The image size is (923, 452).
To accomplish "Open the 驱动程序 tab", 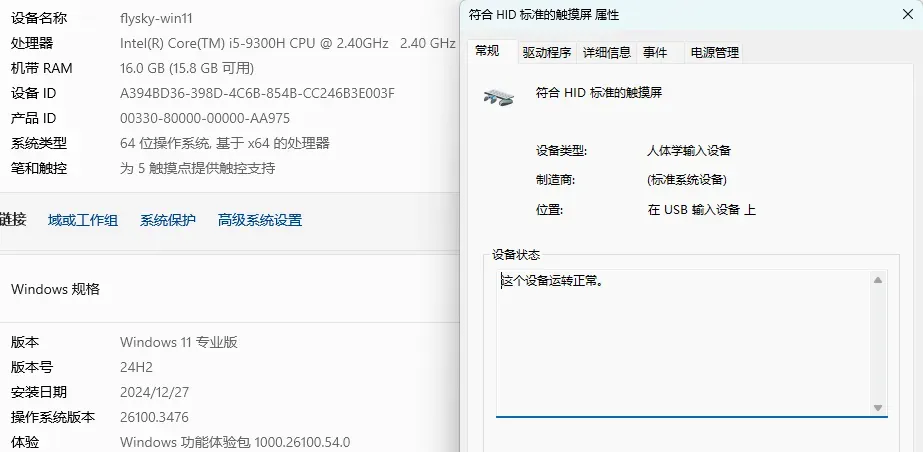I will tap(547, 53).
